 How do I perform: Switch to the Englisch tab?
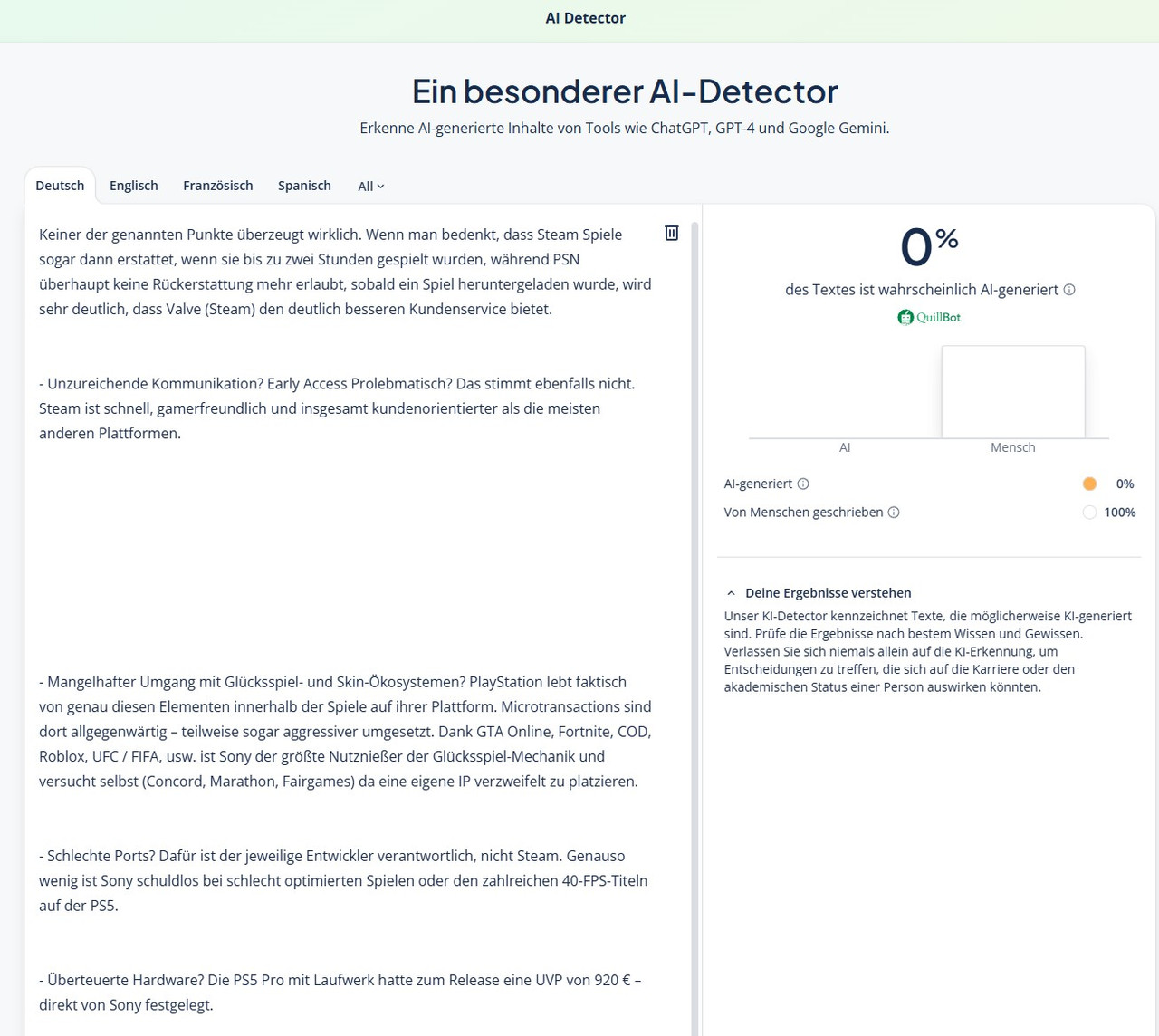134,186
